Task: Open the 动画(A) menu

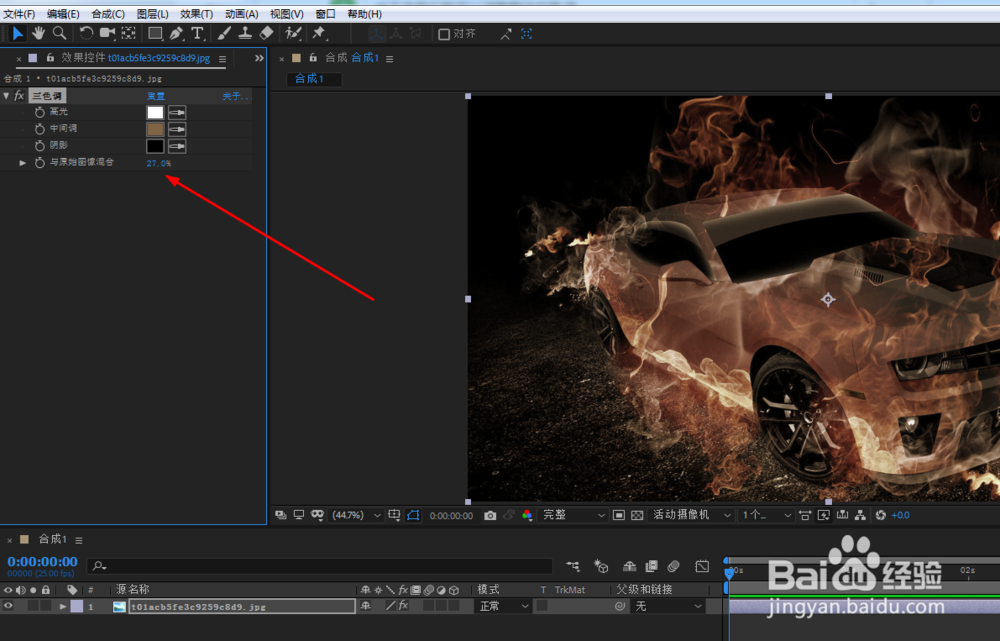Action: (241, 13)
